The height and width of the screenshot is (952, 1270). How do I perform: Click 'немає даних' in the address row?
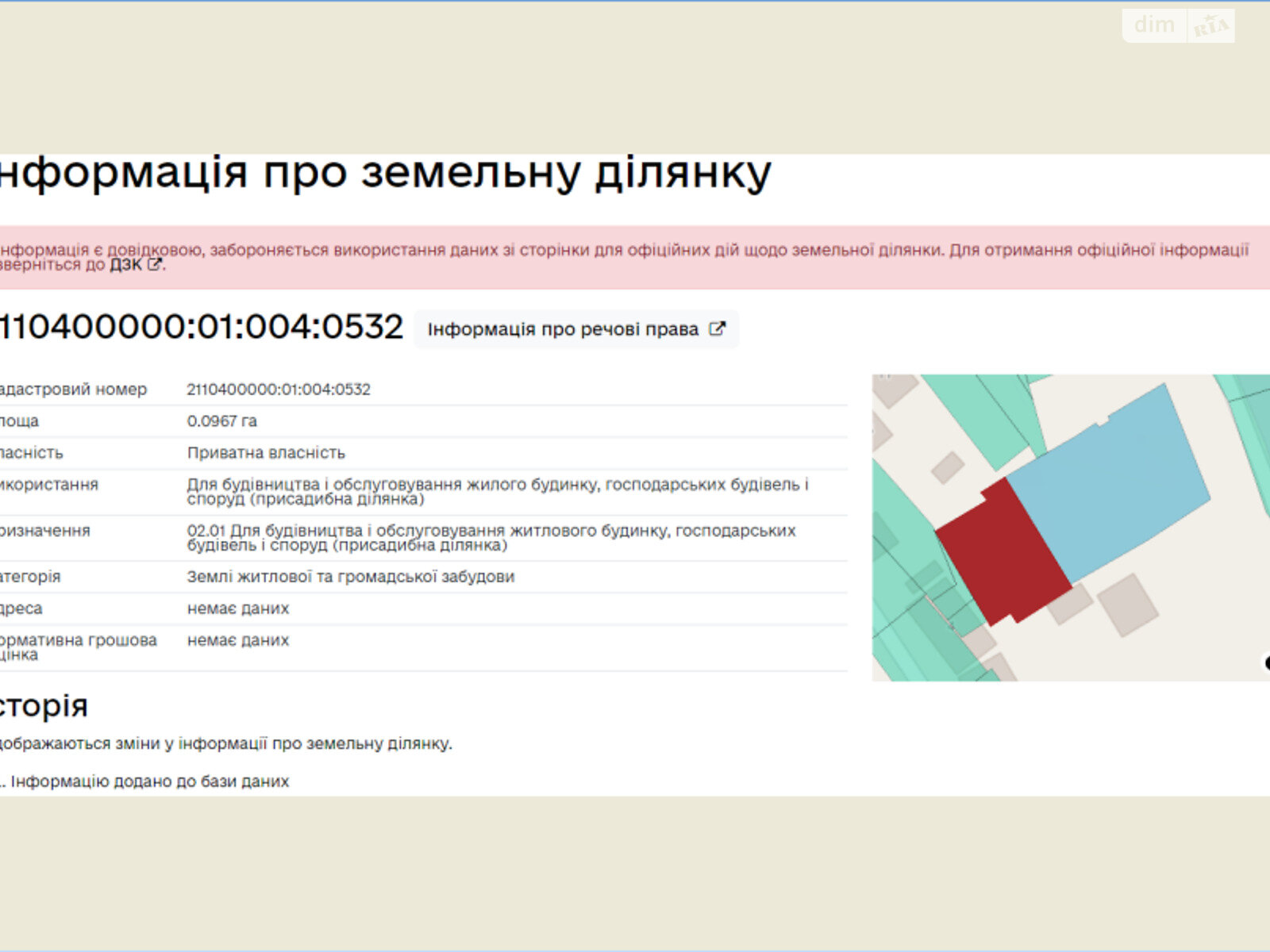238,608
